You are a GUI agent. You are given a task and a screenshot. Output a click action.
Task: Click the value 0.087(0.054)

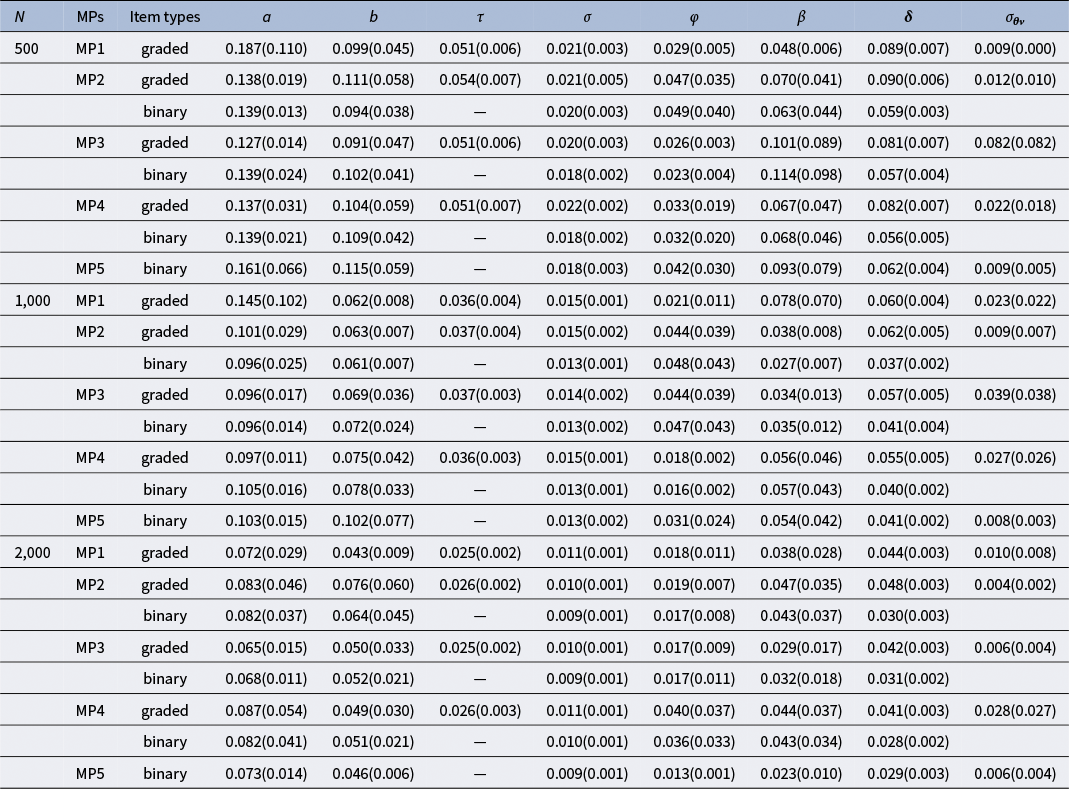tap(267, 711)
